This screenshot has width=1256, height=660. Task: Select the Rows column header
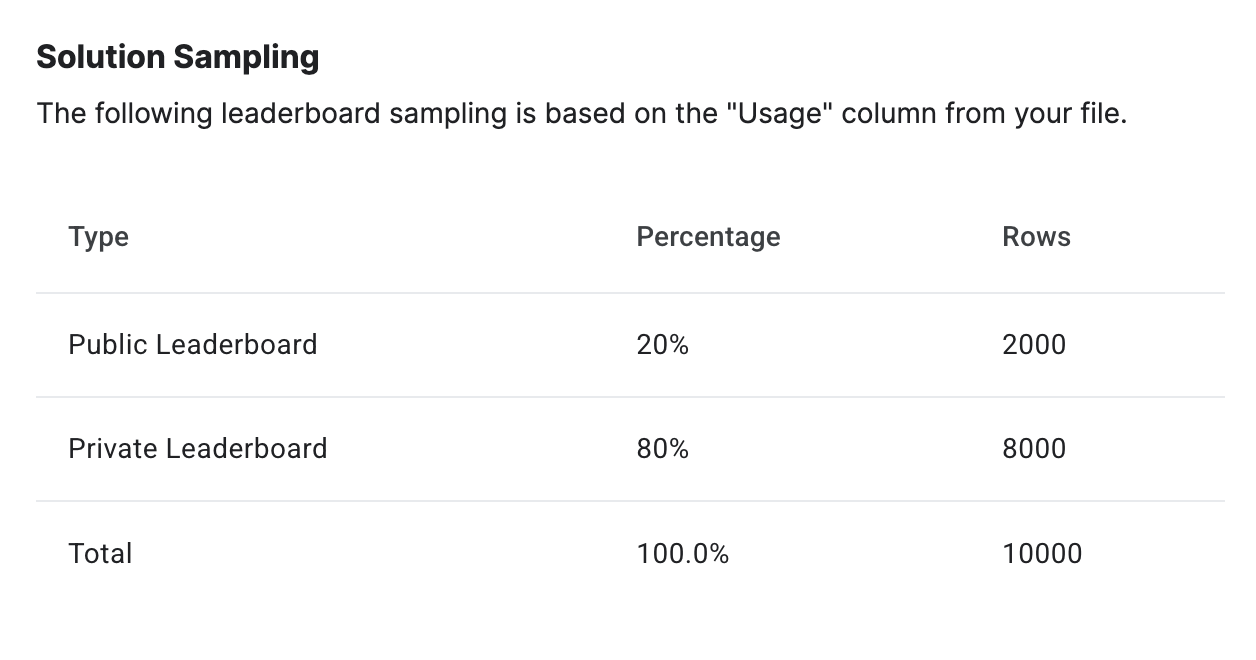pos(1036,237)
